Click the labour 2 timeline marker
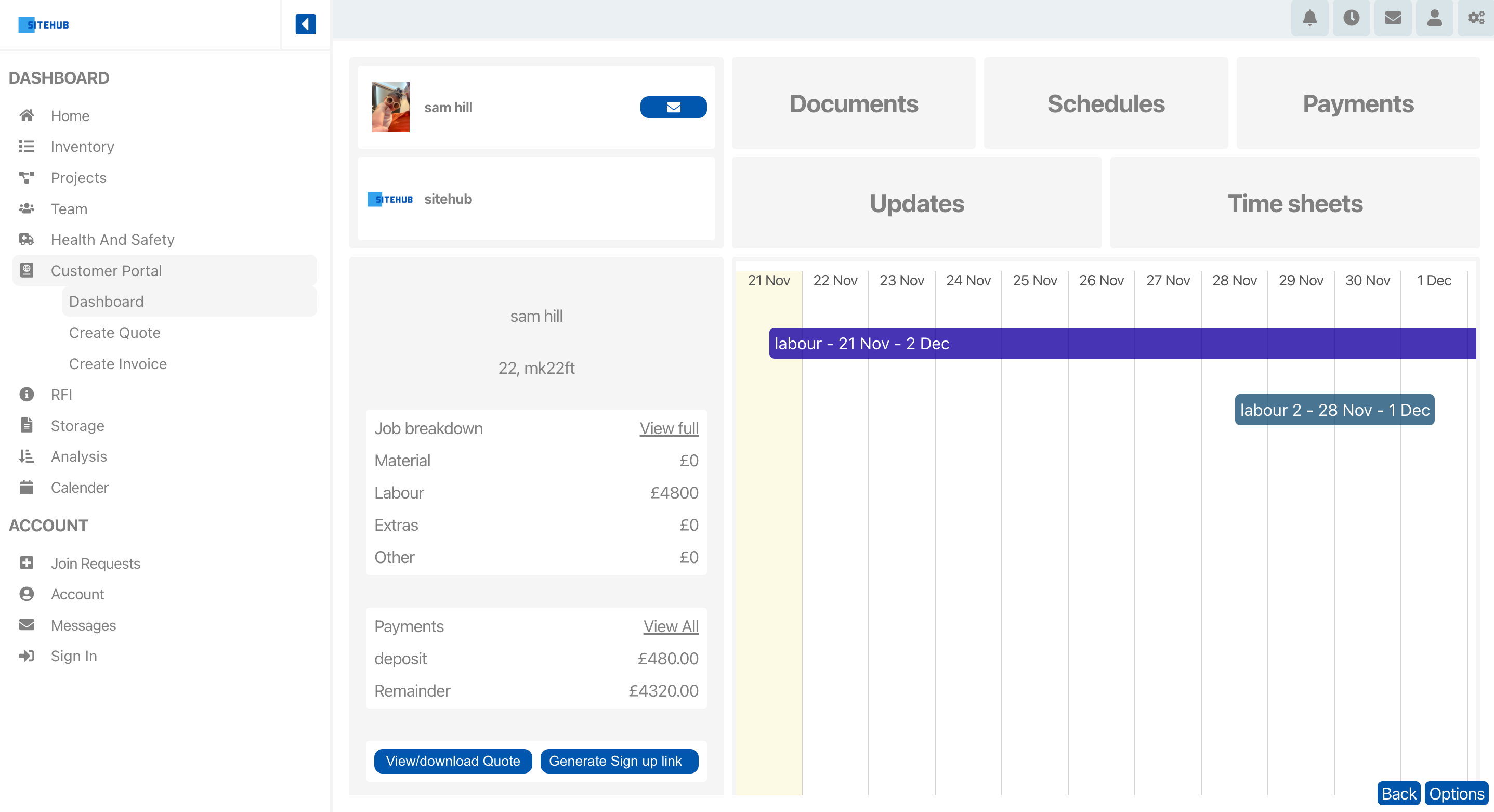 1335,409
